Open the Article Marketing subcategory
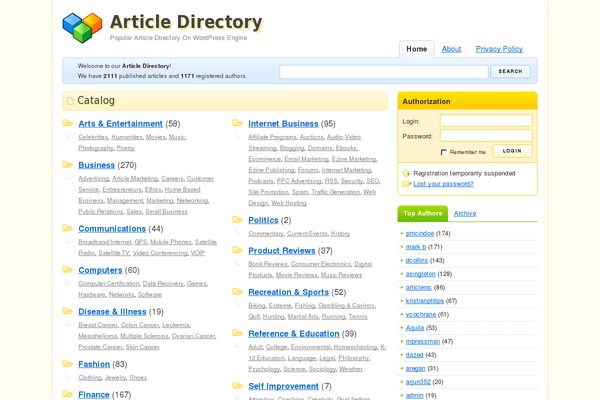Image resolution: width=600 pixels, height=400 pixels. 135,179
